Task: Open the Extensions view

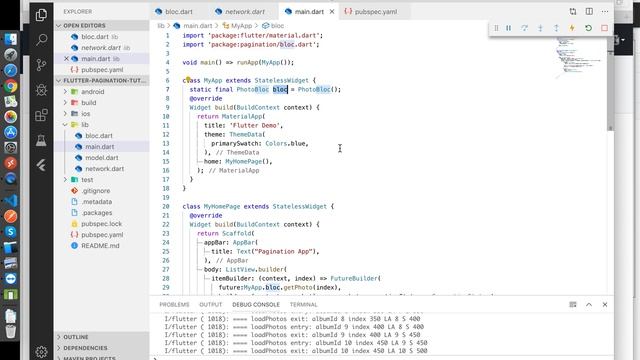Action: (x=41, y=115)
